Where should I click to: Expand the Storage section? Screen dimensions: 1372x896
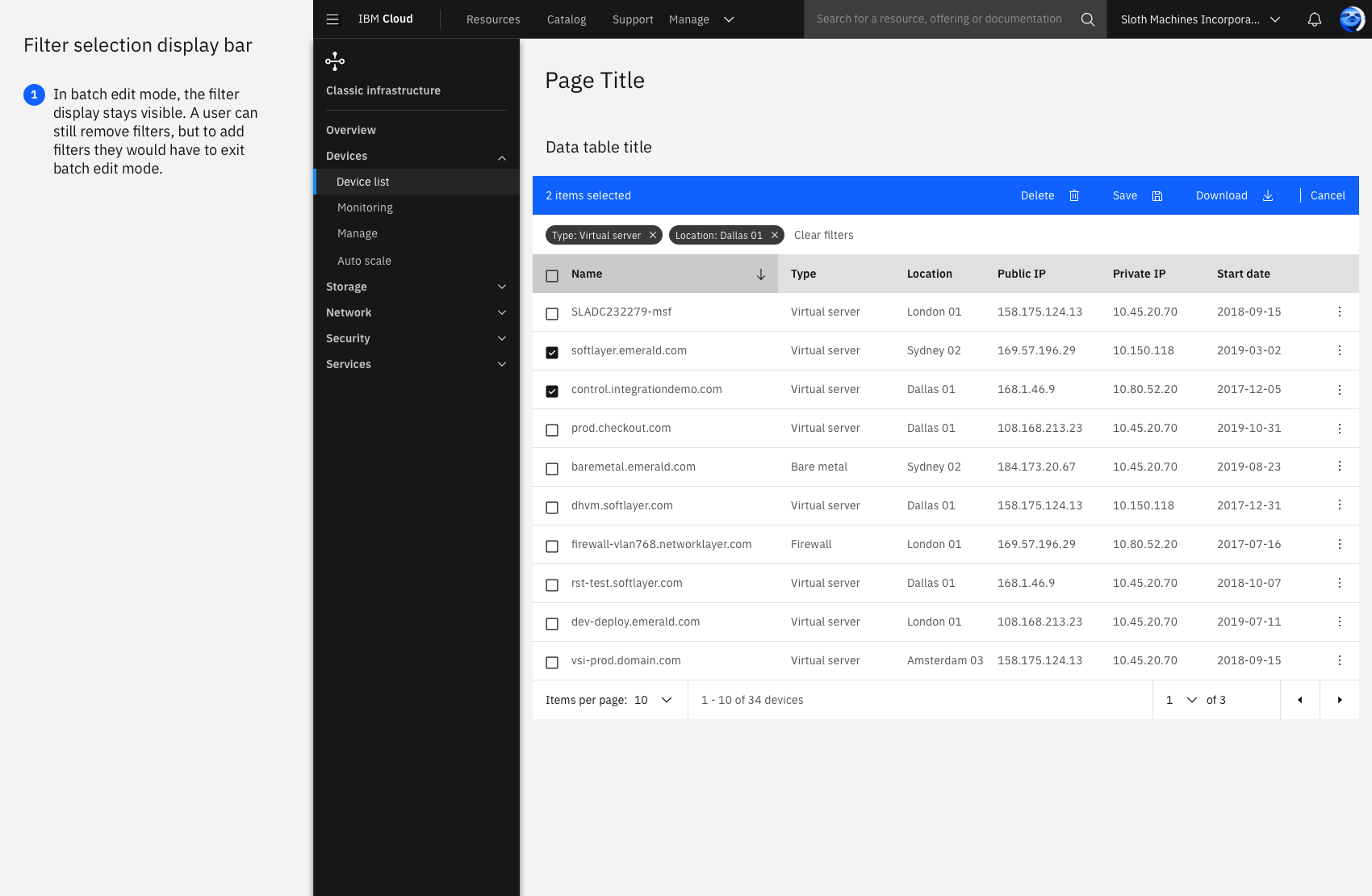click(x=416, y=287)
